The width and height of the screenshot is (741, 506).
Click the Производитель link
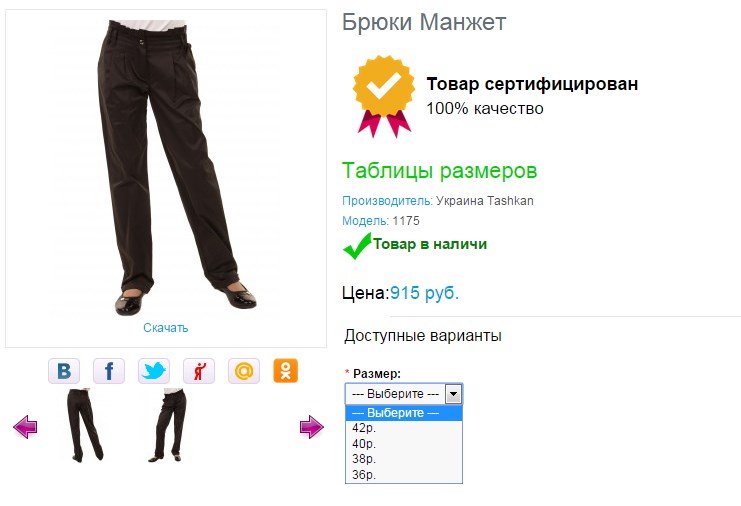pyautogui.click(x=388, y=201)
